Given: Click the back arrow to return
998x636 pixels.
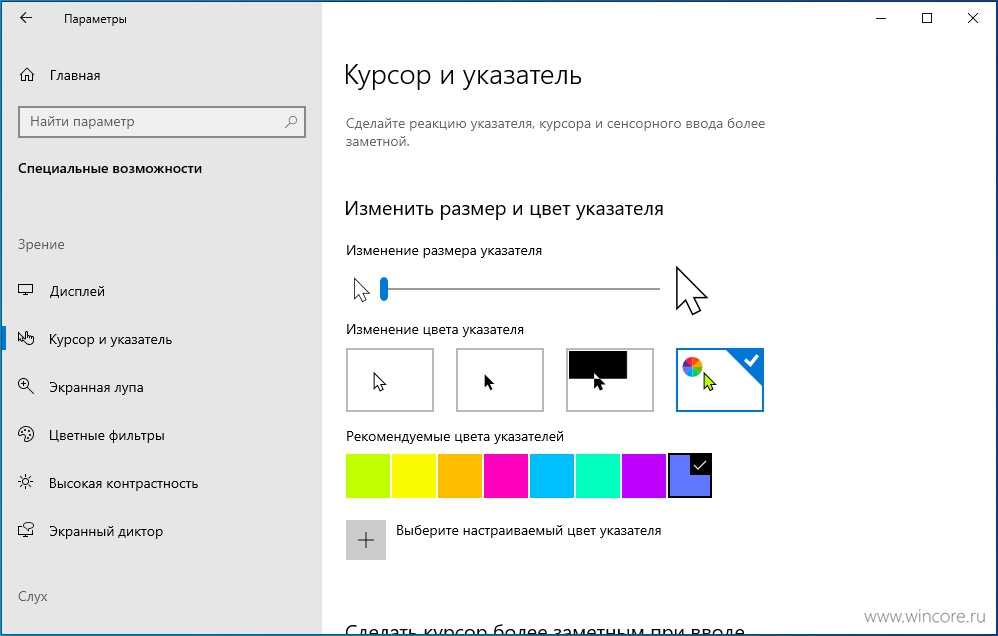Looking at the screenshot, I should pos(26,18).
